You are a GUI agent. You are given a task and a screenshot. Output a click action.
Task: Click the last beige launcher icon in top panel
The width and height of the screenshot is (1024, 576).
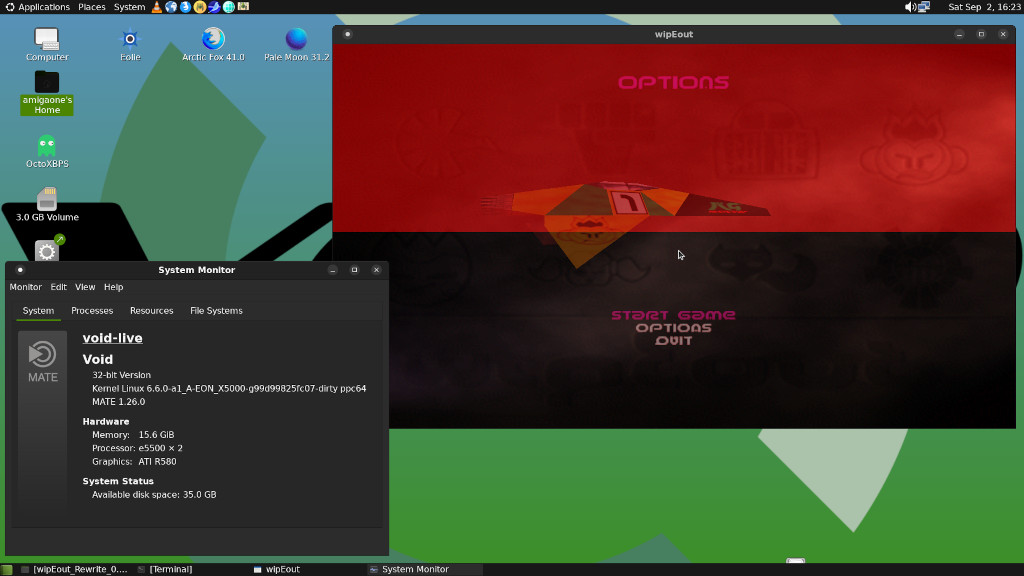click(243, 7)
